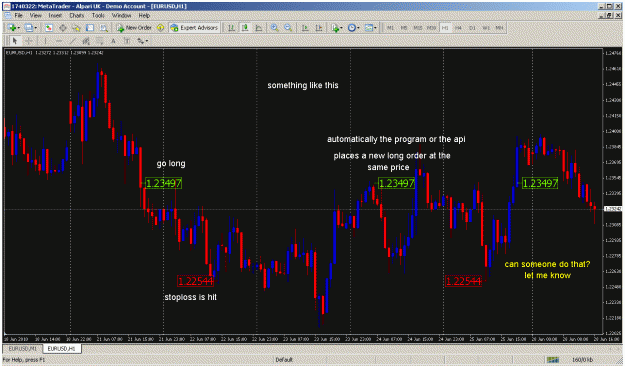Restore the inner chart window
Viewport: 625px width, 366px height.
pyautogui.click(x=609, y=16)
